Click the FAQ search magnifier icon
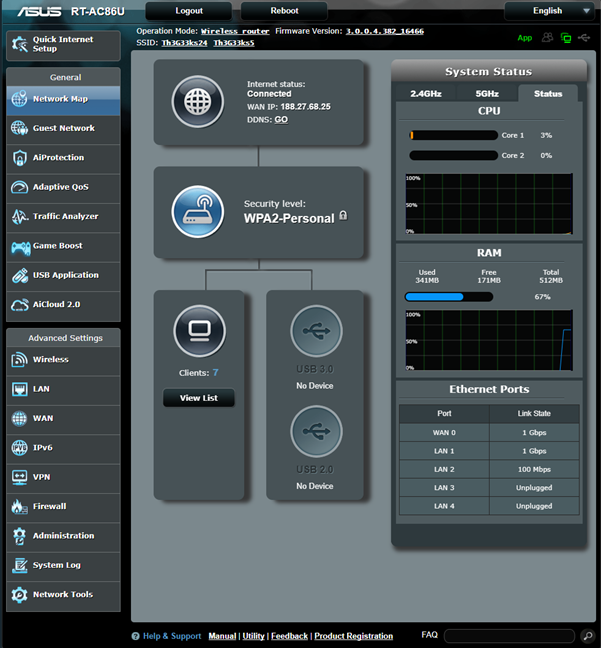Screen dimensions: 601x648 click(x=587, y=636)
